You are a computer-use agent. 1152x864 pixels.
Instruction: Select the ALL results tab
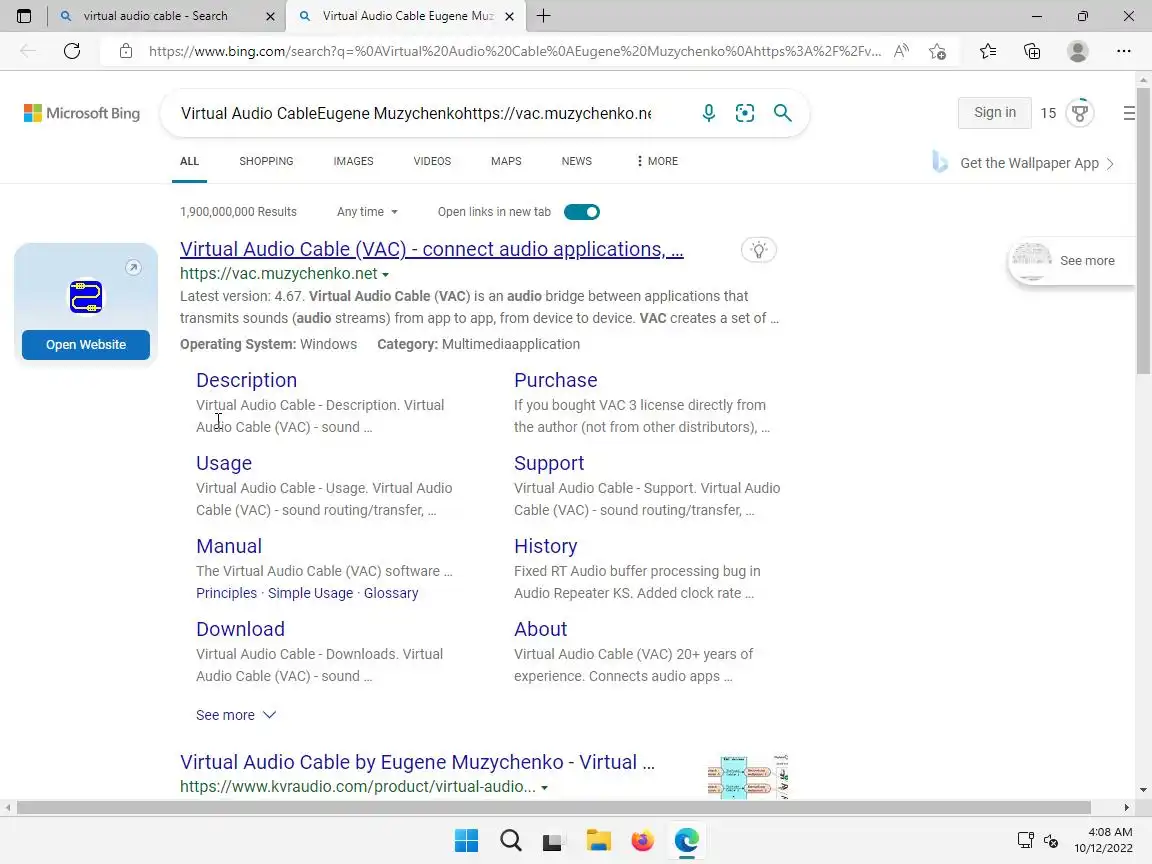190,161
